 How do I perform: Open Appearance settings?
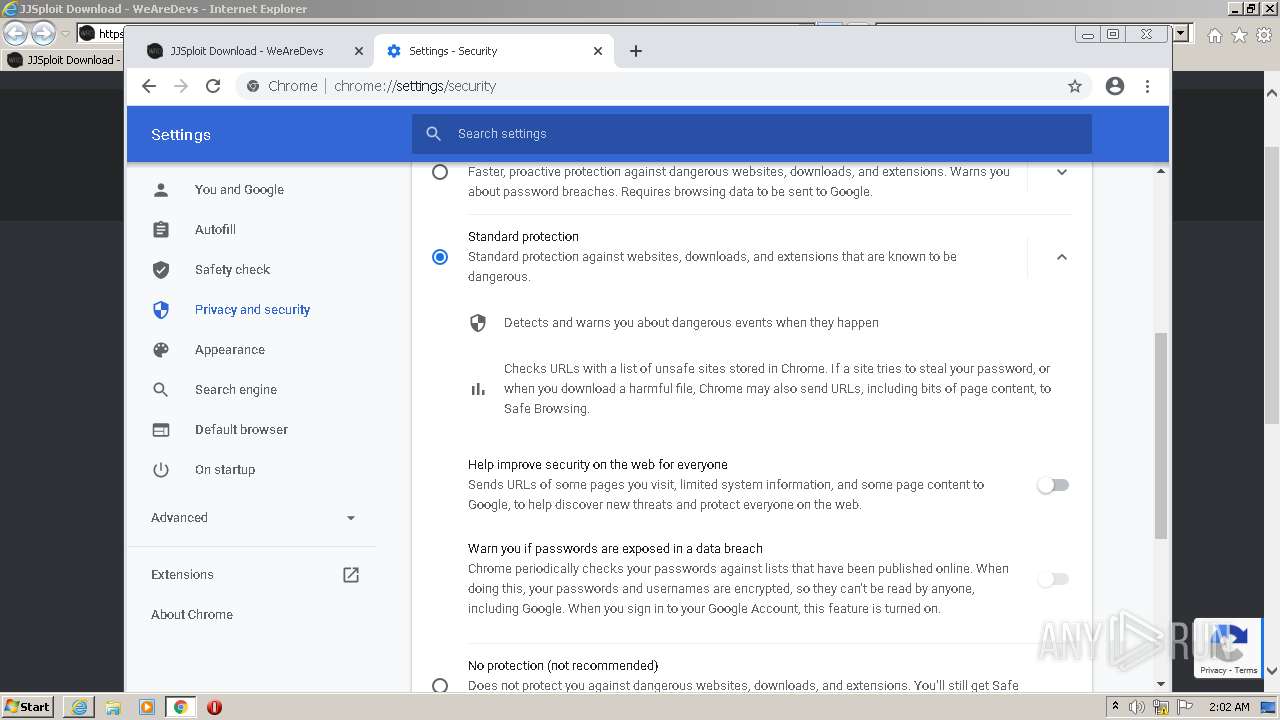[230, 350]
